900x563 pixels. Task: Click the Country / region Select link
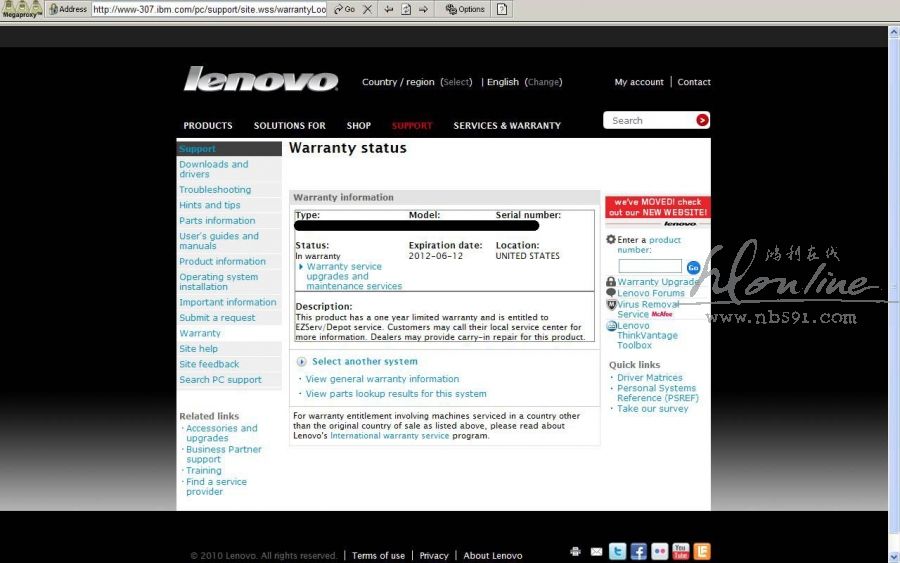pos(456,82)
